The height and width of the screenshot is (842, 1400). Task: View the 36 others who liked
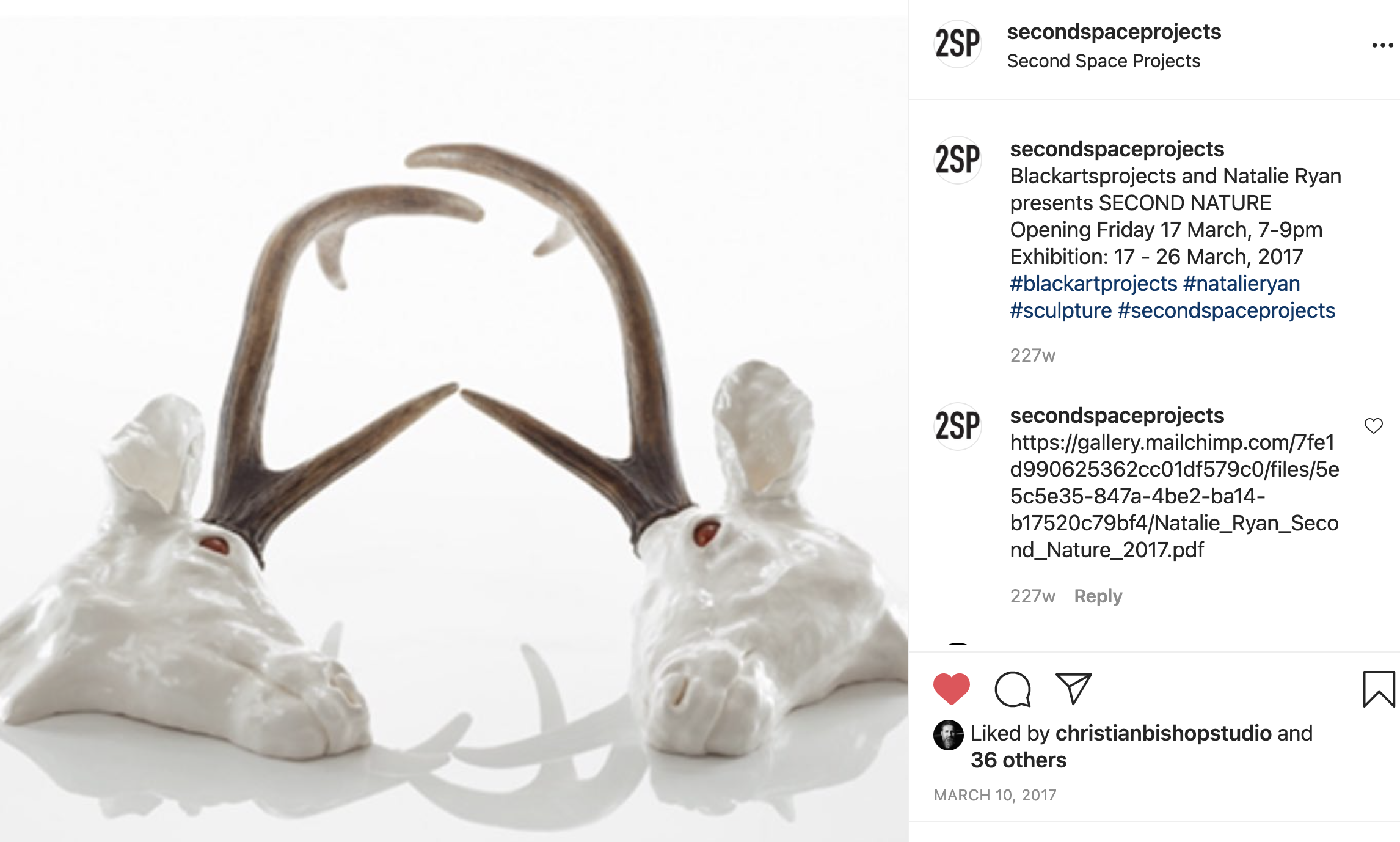pyautogui.click(x=1018, y=760)
